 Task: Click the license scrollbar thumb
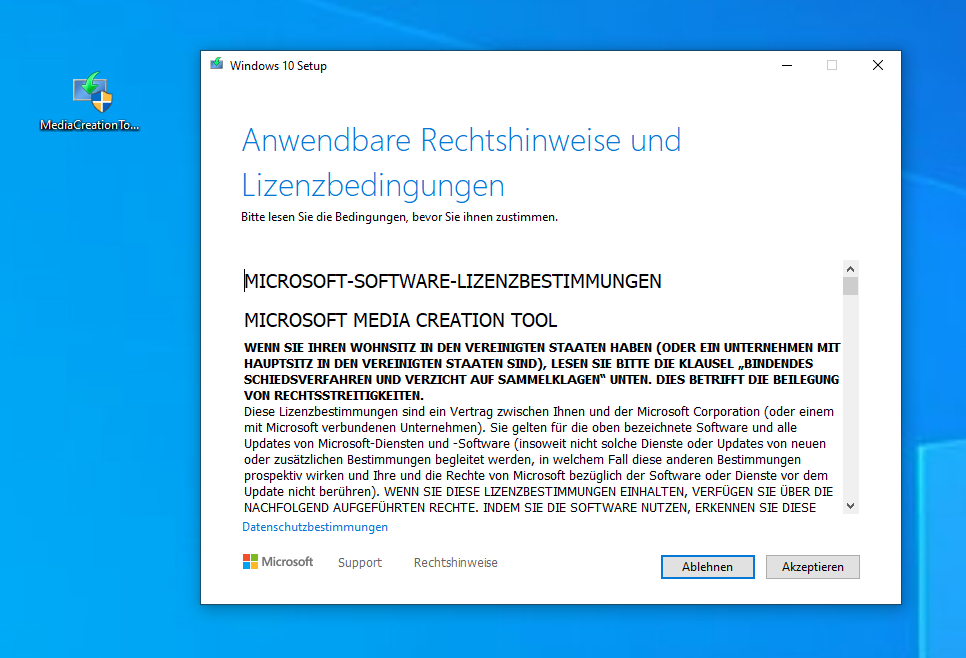[850, 287]
